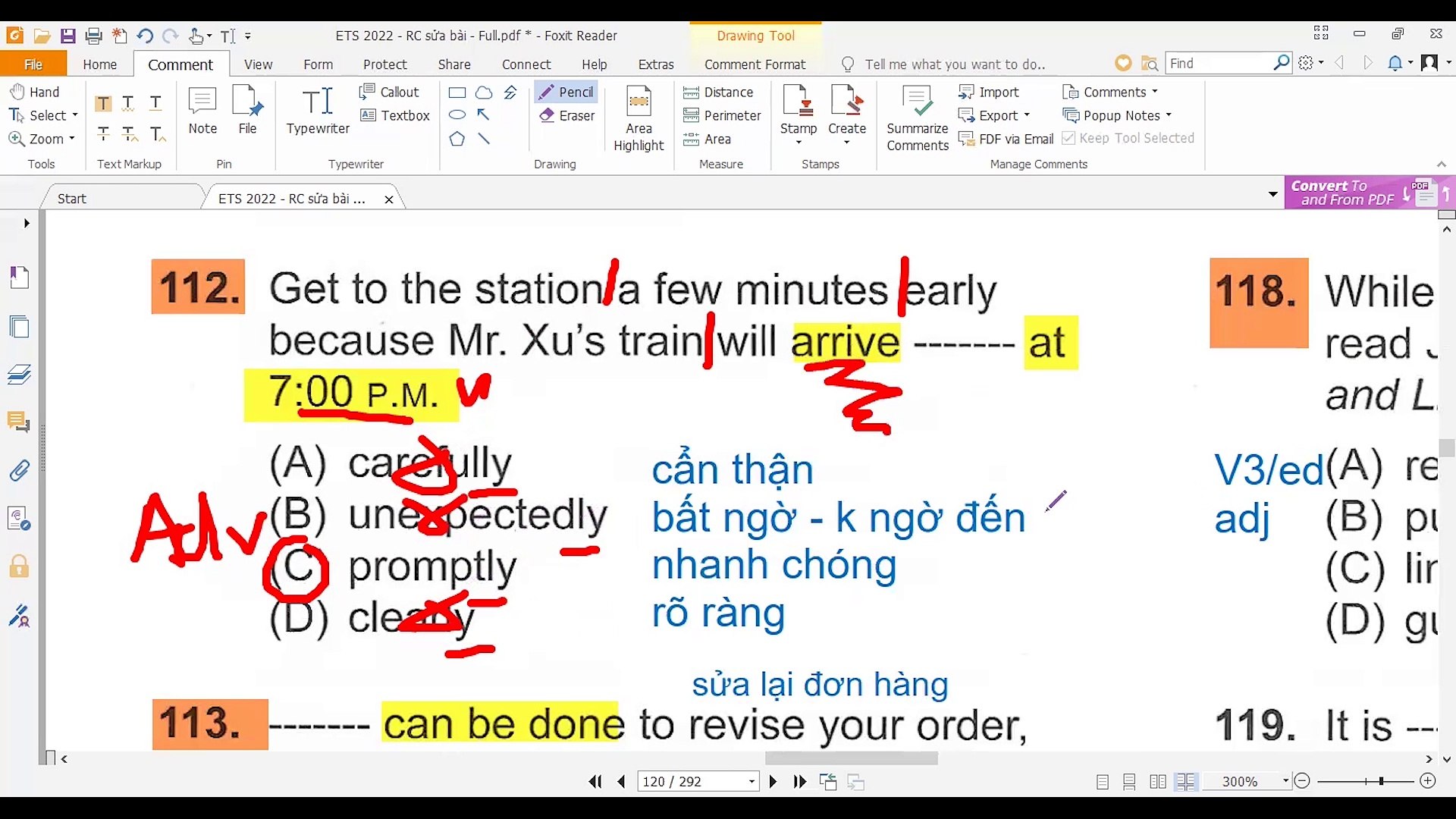Select the Area Highlight tool
The height and width of the screenshot is (819, 1456).
(639, 118)
